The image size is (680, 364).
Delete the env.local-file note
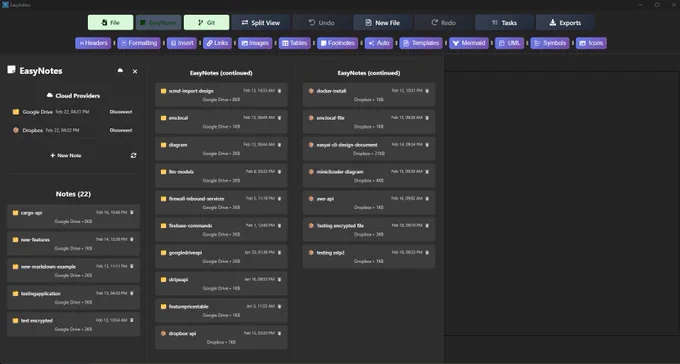[x=427, y=118]
